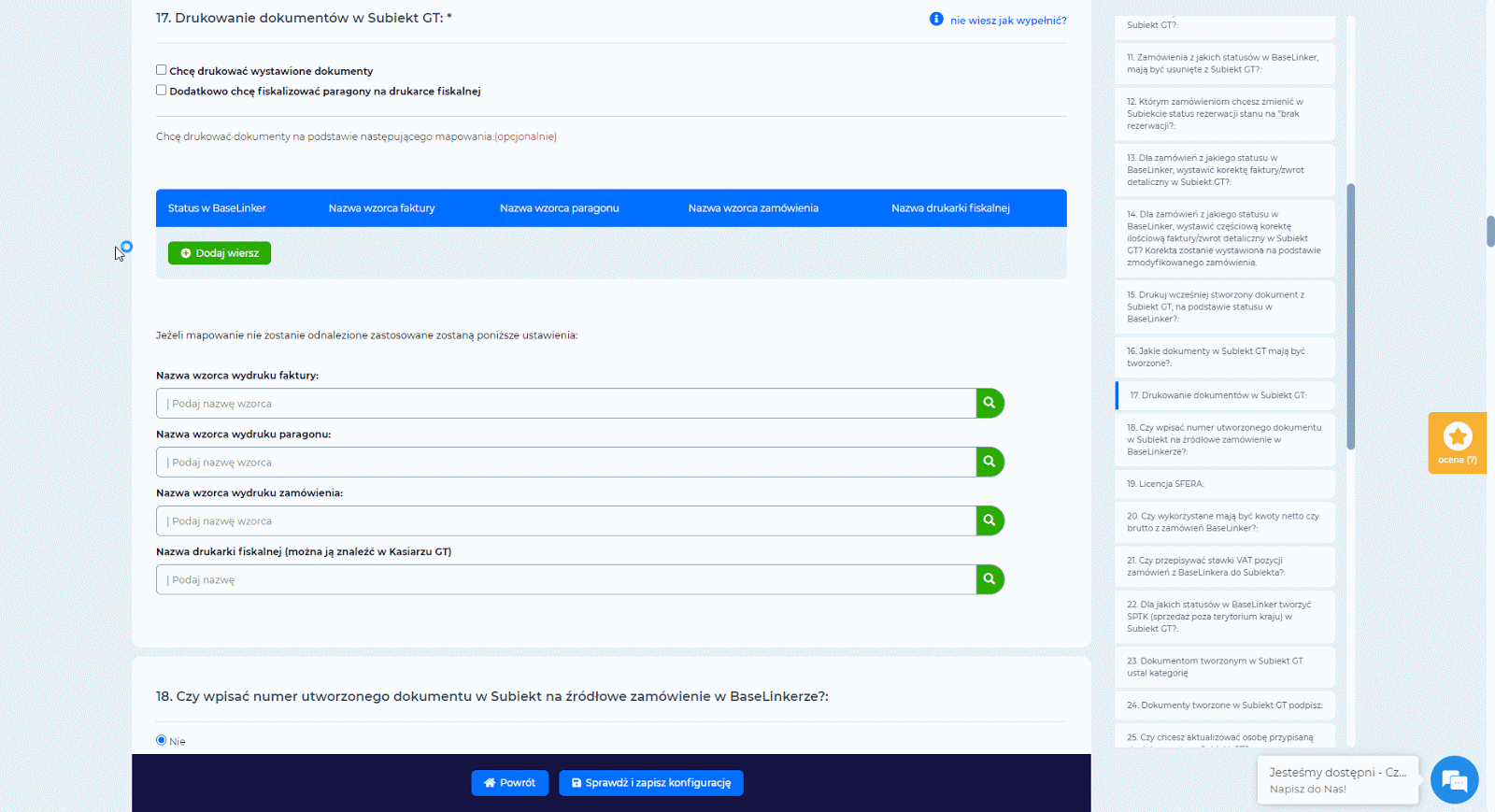Click heading '18. Czy wpisać numer utworzonego dokumentu'
The width and height of the screenshot is (1495, 812).
click(x=492, y=696)
